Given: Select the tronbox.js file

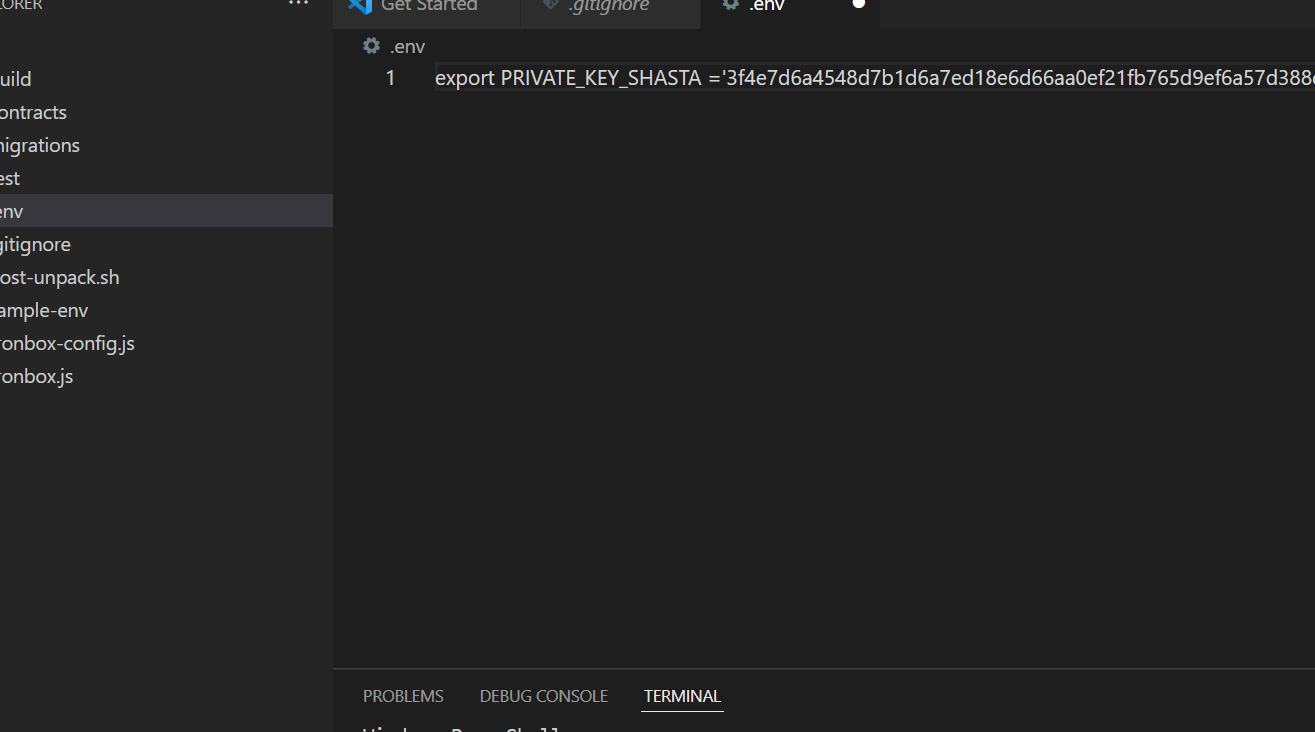Looking at the screenshot, I should [x=37, y=376].
